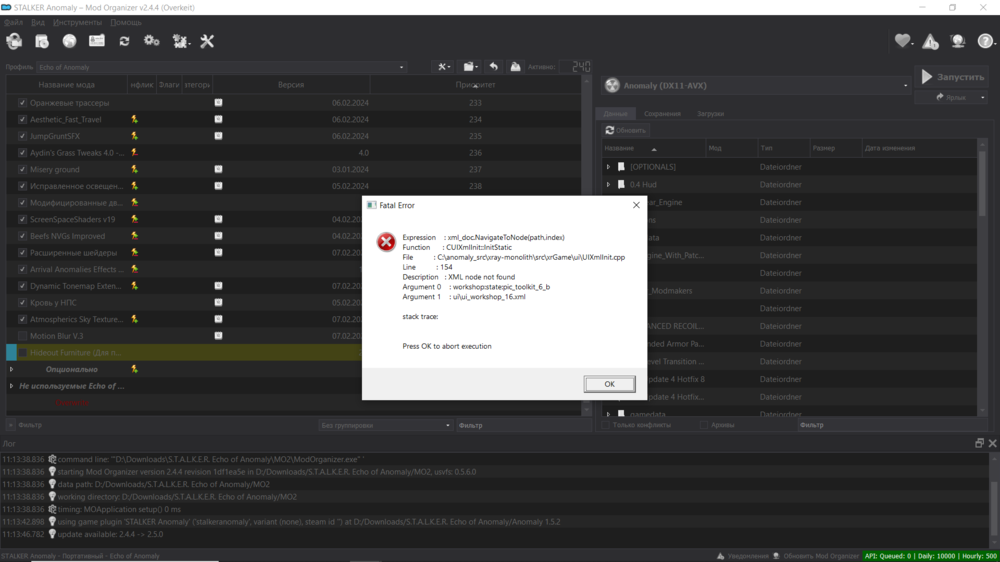The height and width of the screenshot is (562, 1000).
Task: Click the red error icon in Fatal Error dialog
Action: click(x=386, y=242)
